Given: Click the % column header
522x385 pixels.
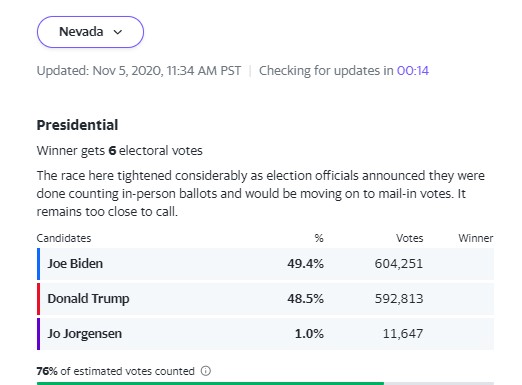Looking at the screenshot, I should pyautogui.click(x=319, y=238).
